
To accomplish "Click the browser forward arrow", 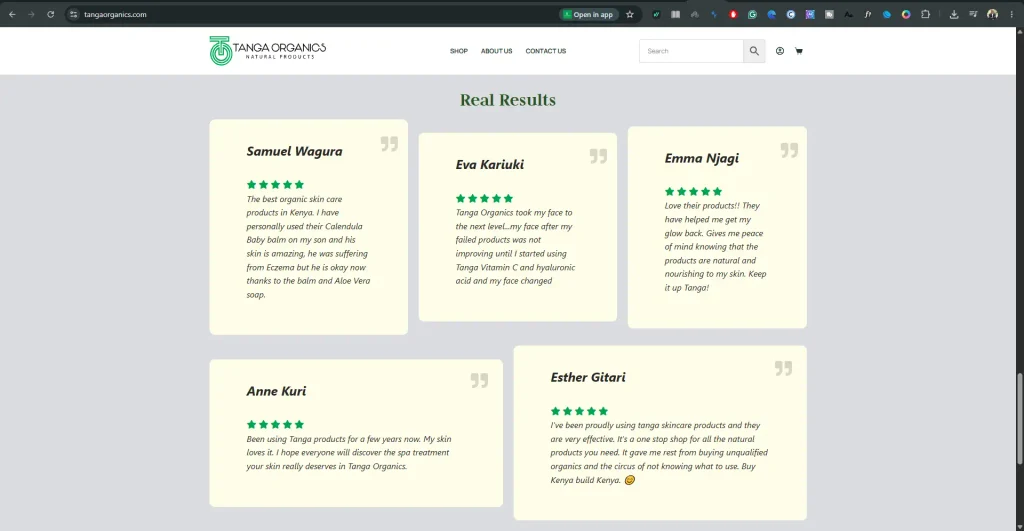I will click(31, 14).
